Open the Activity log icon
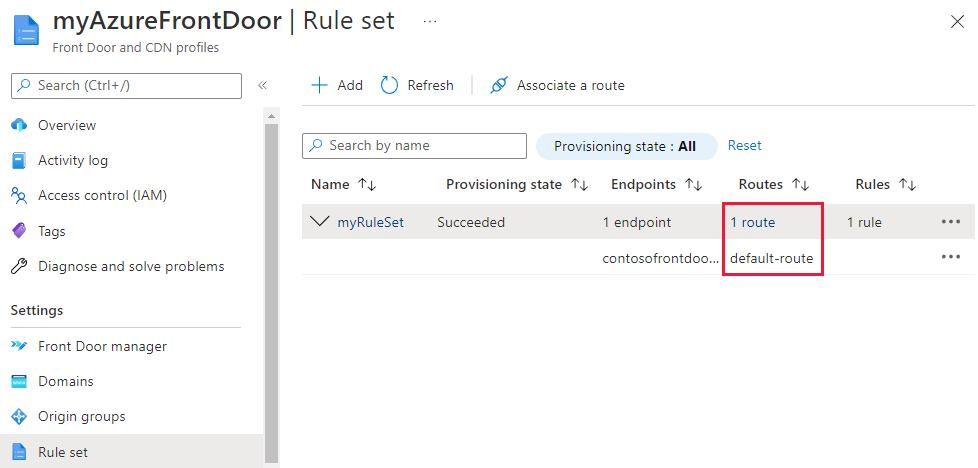978x468 pixels. point(18,160)
